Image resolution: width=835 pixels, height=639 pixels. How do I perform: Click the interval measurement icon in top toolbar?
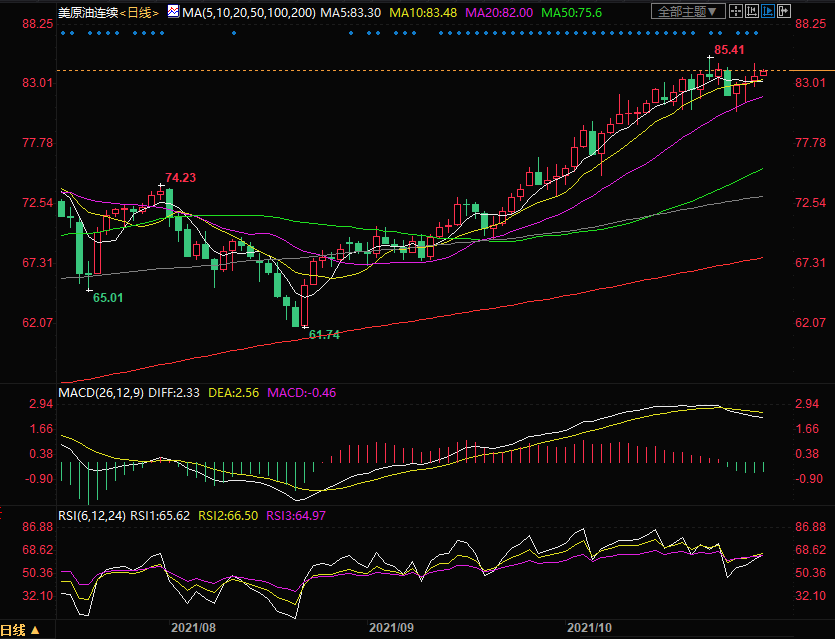(754, 12)
